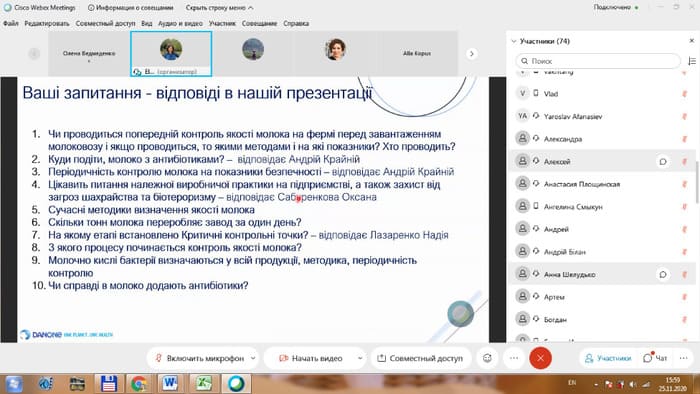Open chat bubble next to Алексей
This screenshot has width=700, height=394.
coord(663,162)
